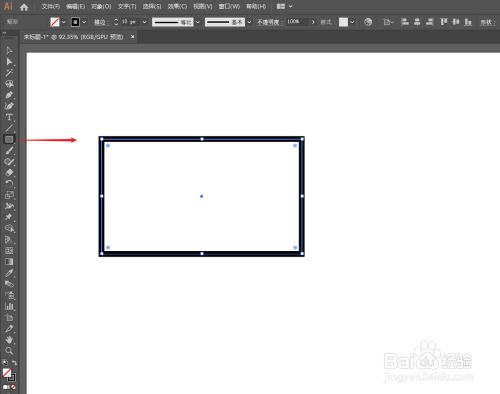Reset to default fill and stroke
Image resolution: width=500 pixels, height=394 pixels.
tap(5, 363)
